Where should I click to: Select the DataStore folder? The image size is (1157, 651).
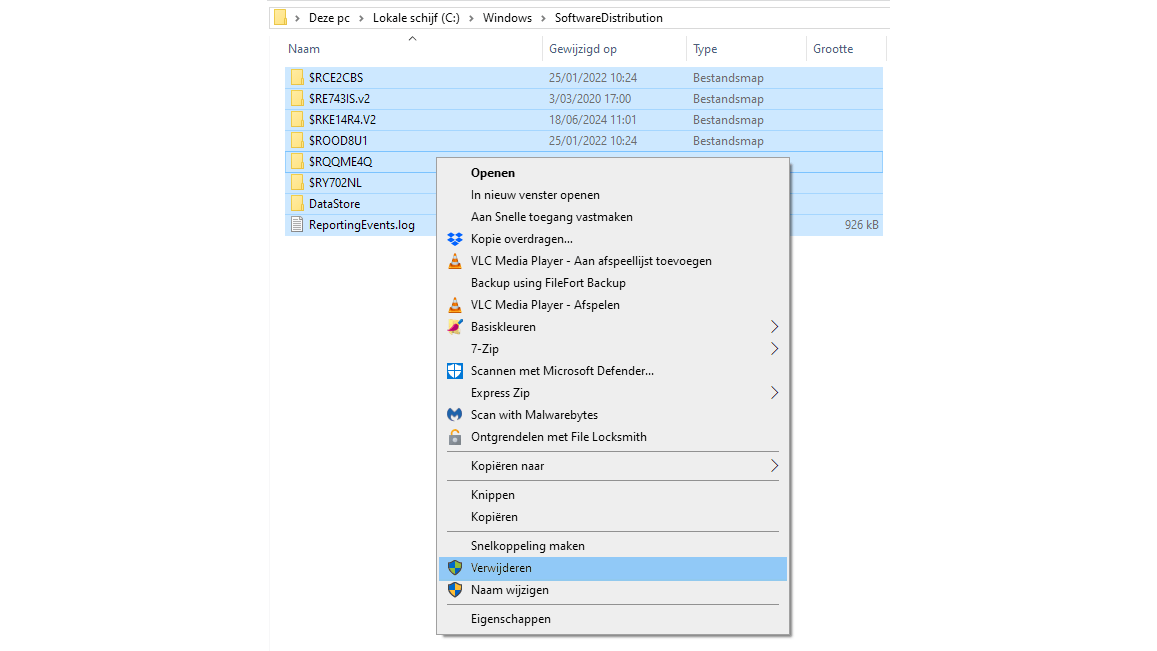point(334,204)
